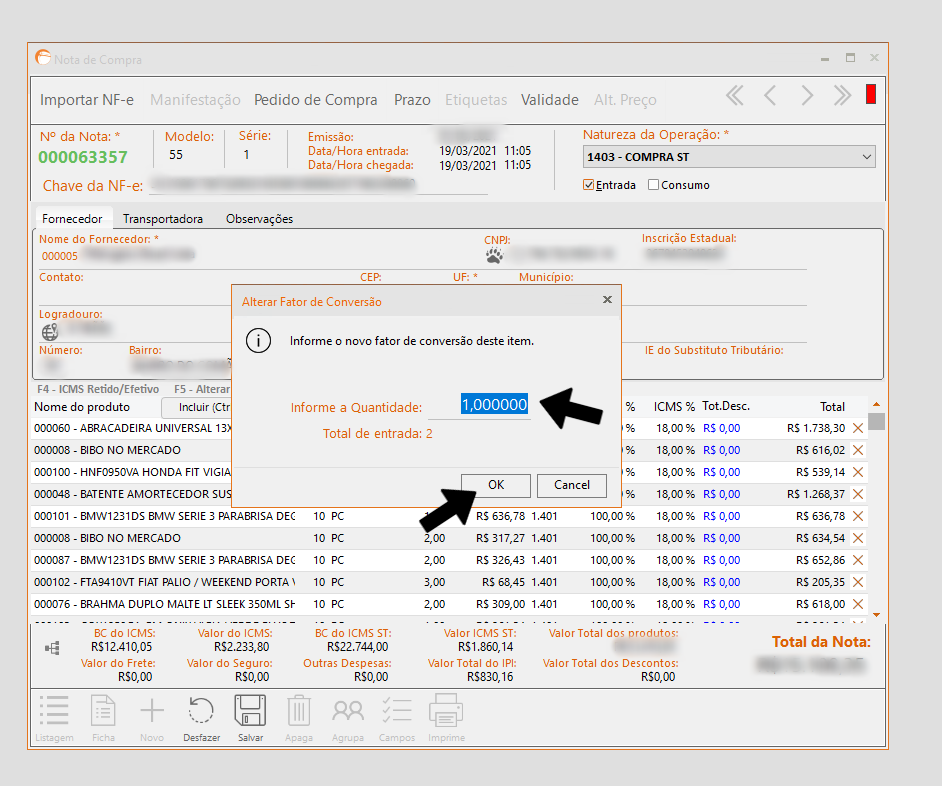This screenshot has width=942, height=786.
Task: Click the product list scrollbar up arrow
Action: pos(877,404)
